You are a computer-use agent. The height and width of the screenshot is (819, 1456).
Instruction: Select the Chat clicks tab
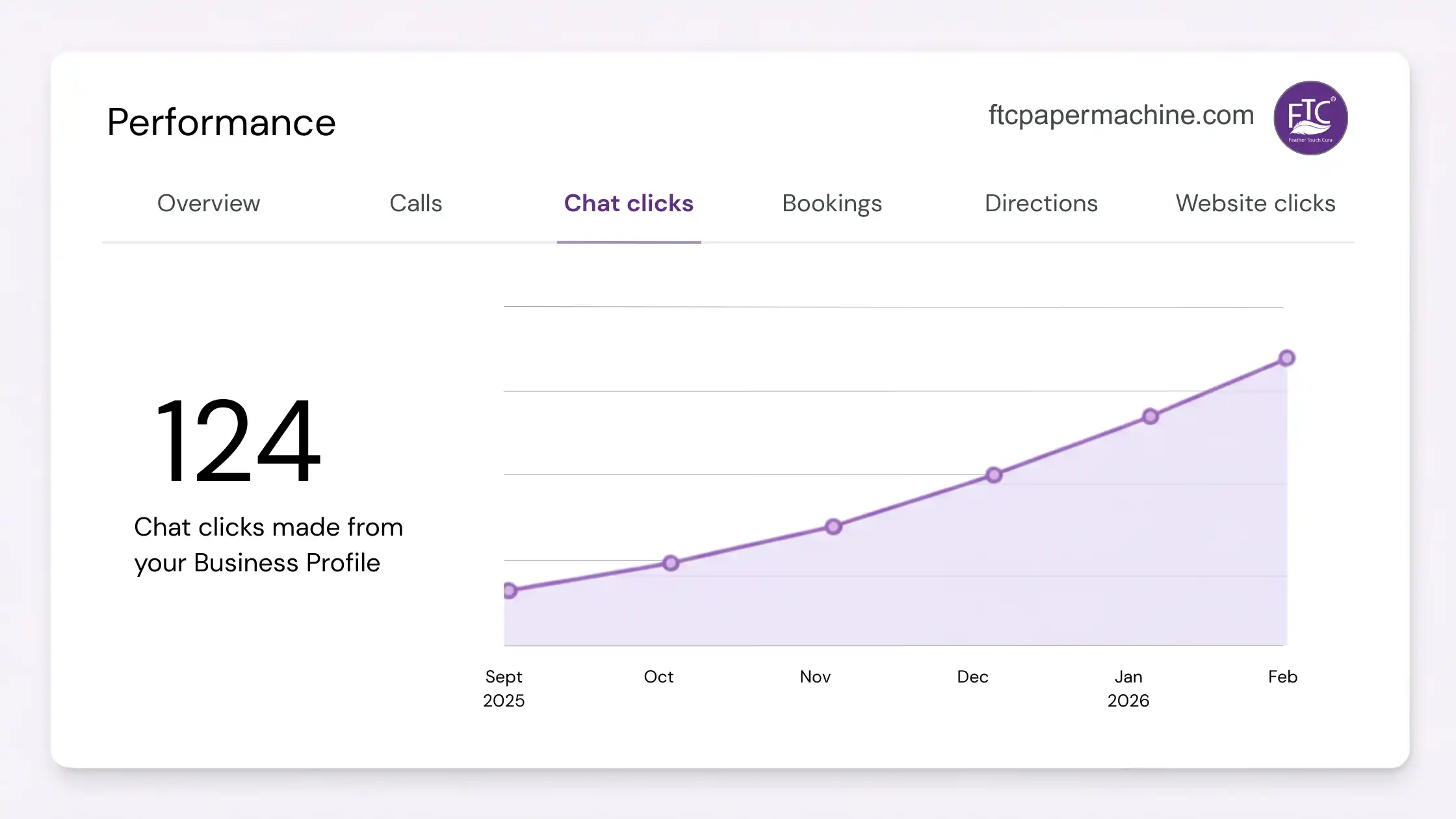click(628, 203)
